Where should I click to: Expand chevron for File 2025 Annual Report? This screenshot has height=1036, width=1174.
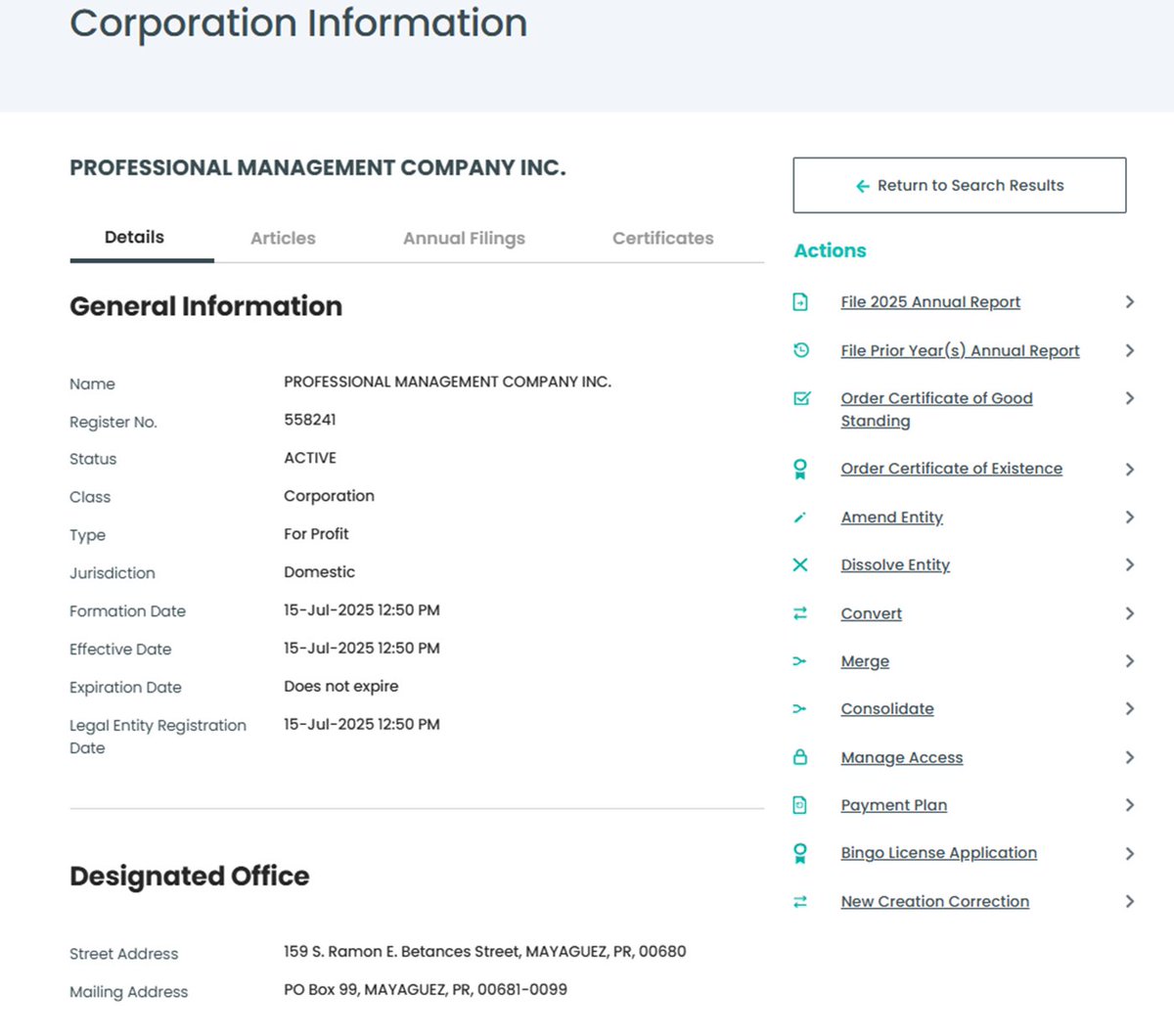1130,302
